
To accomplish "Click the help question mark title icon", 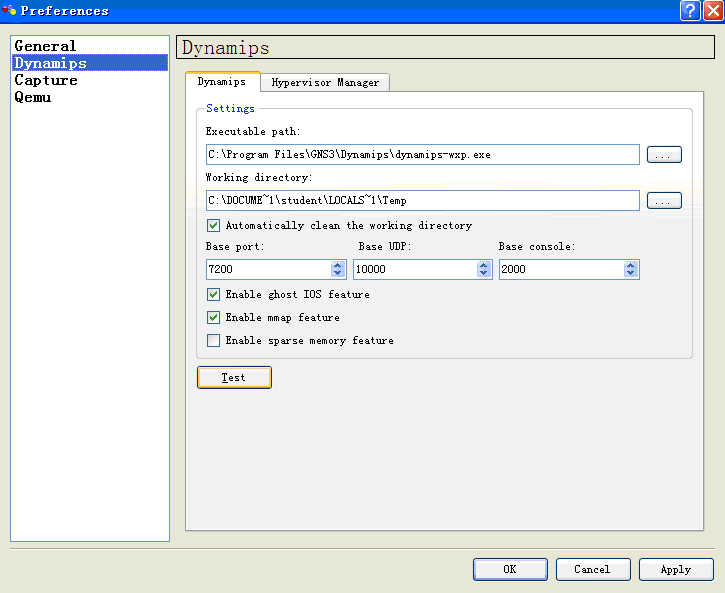I will click(689, 10).
